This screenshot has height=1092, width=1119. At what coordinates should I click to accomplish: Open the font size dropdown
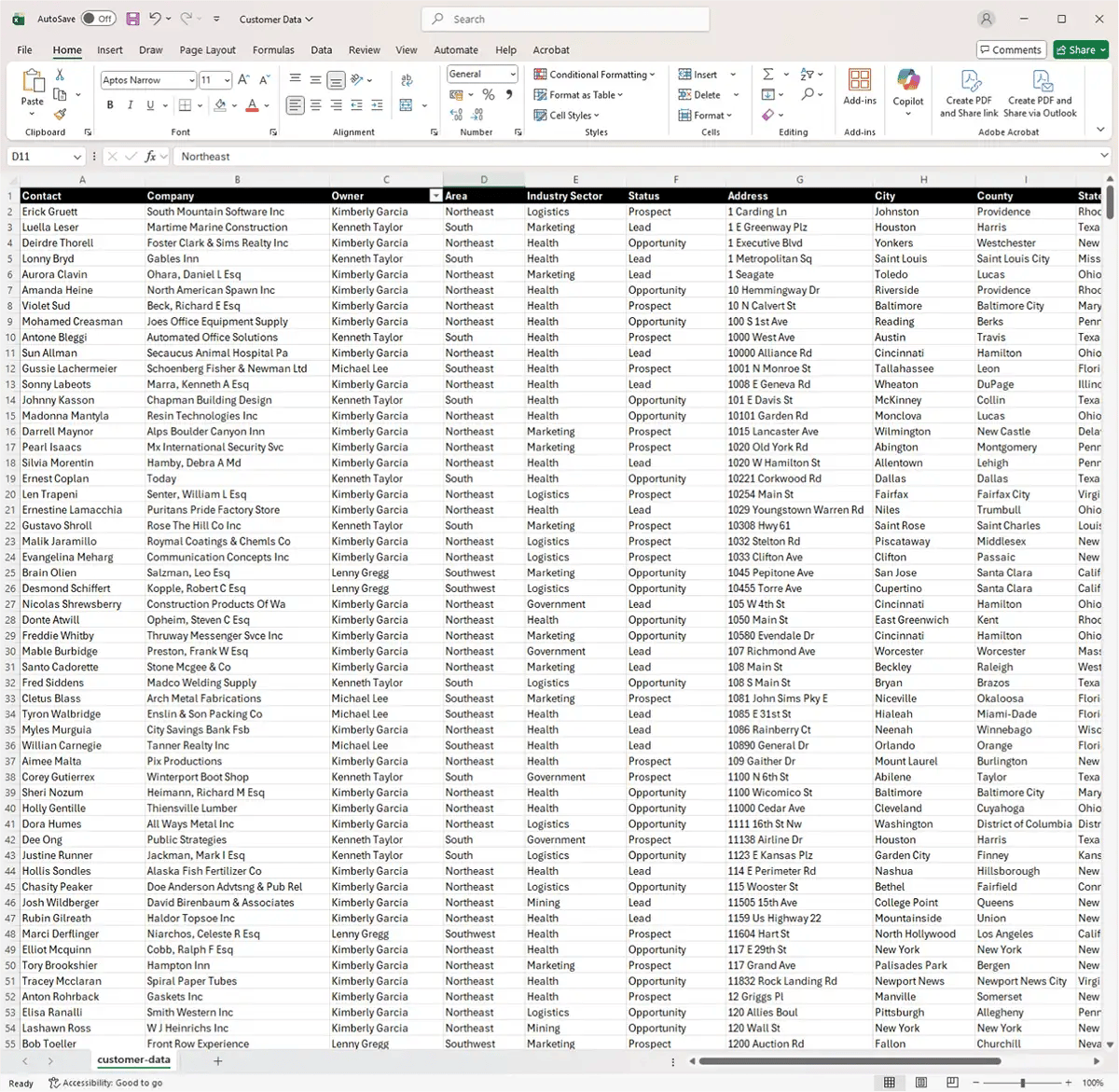(227, 80)
